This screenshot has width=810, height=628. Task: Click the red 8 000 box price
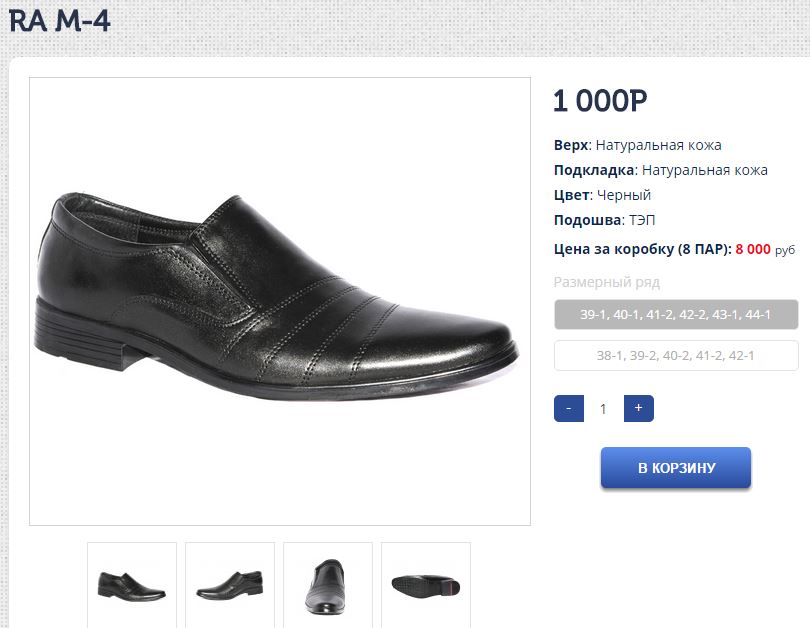754,249
